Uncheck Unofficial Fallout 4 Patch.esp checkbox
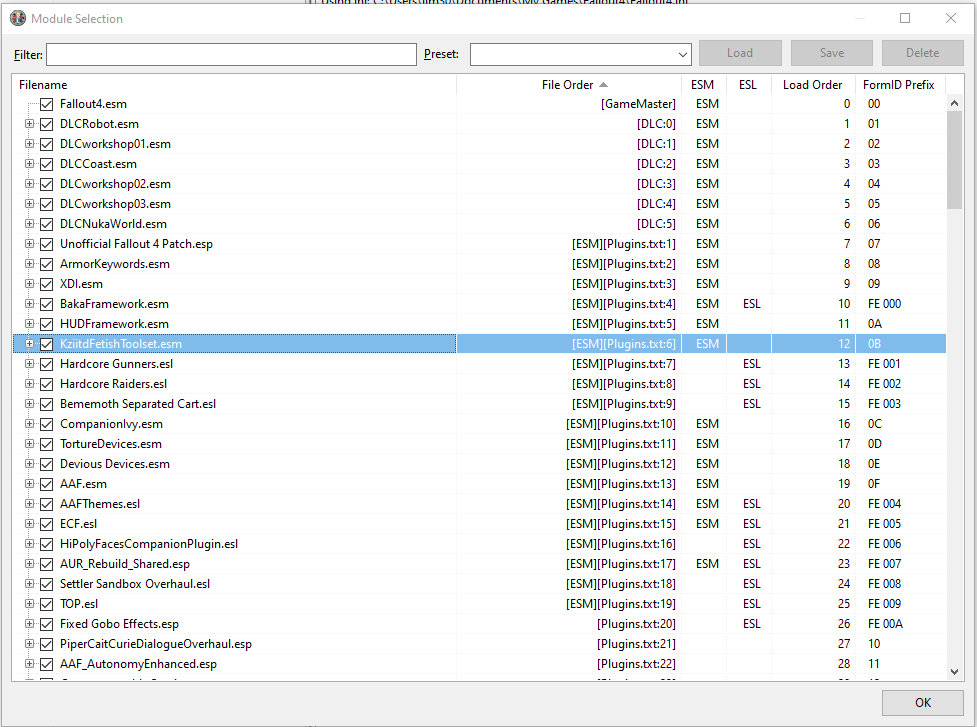 47,244
